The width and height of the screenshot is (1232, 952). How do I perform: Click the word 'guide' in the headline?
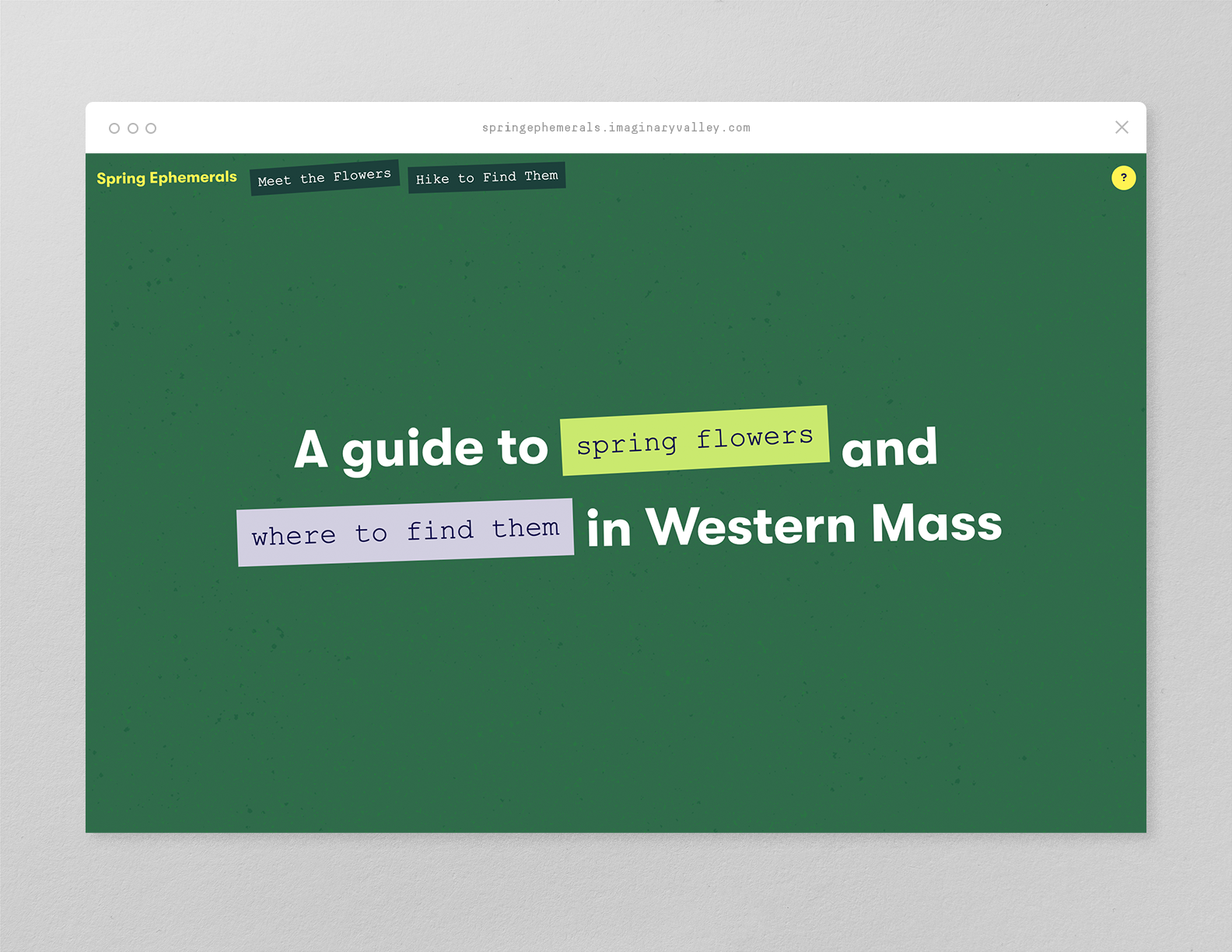coord(412,450)
